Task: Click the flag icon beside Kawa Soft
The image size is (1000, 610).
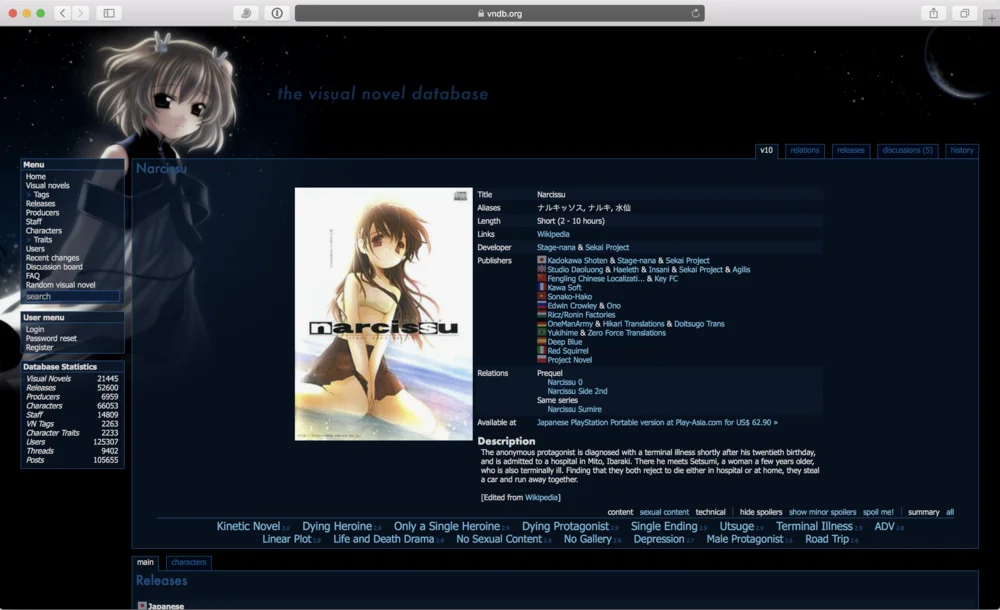Action: click(x=541, y=287)
